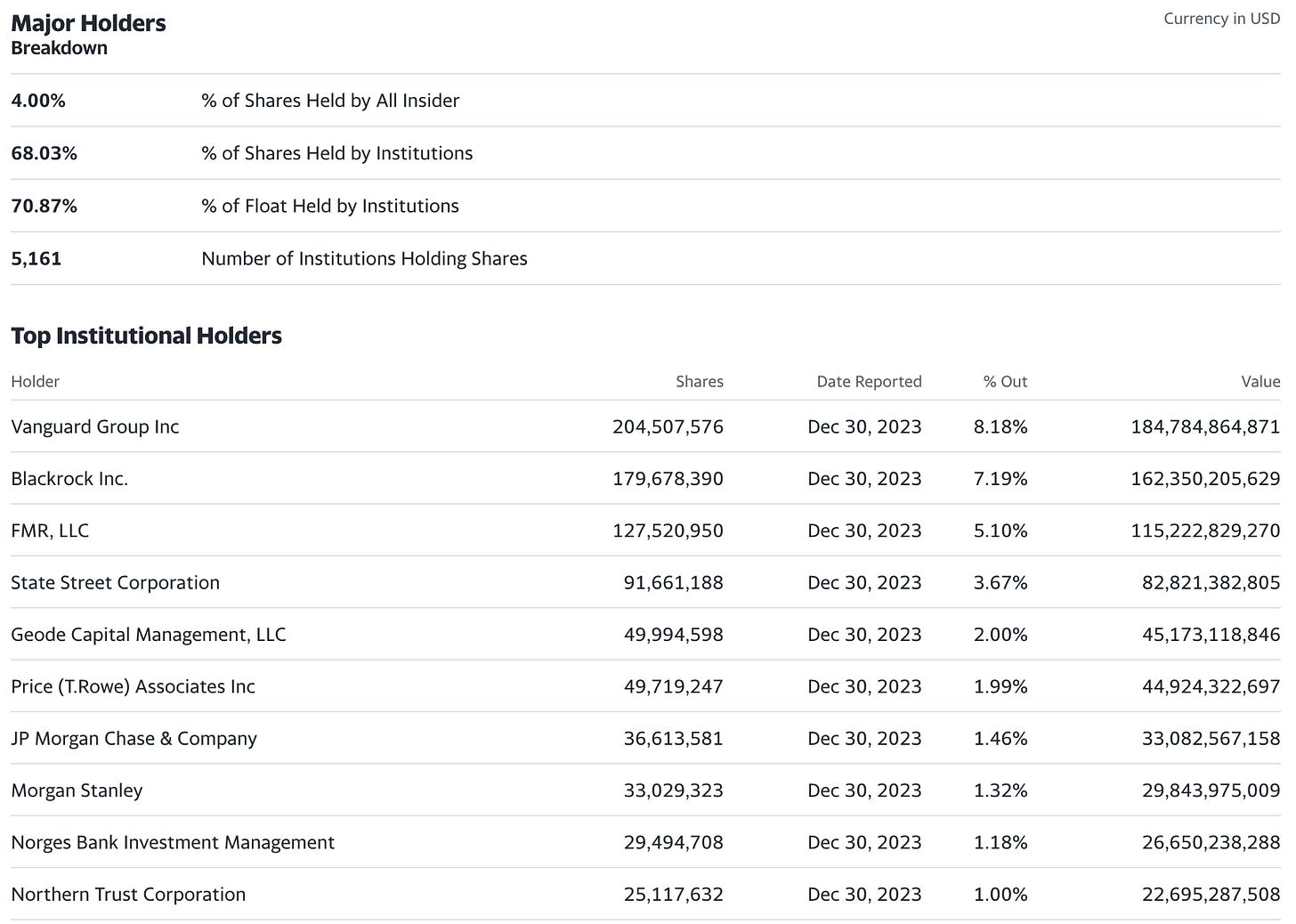Click the Top Institutional Holders heading
1296x924 pixels.
pos(146,336)
